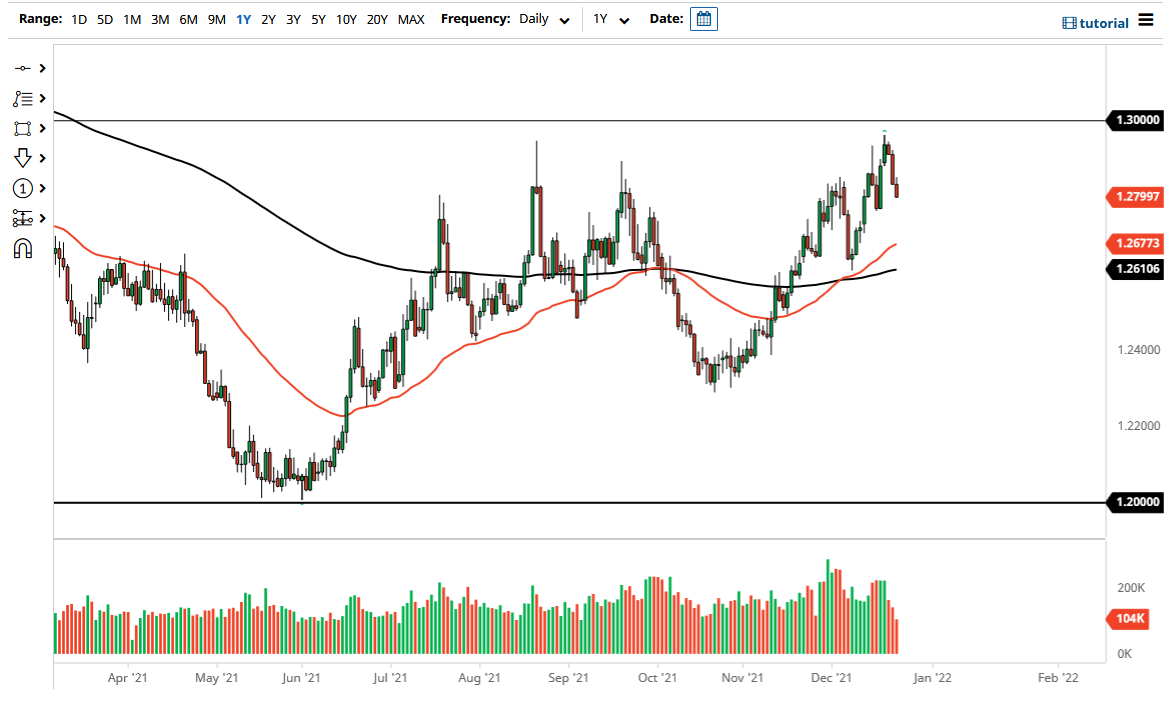
Task: Select the 10Y range option
Action: coord(346,18)
